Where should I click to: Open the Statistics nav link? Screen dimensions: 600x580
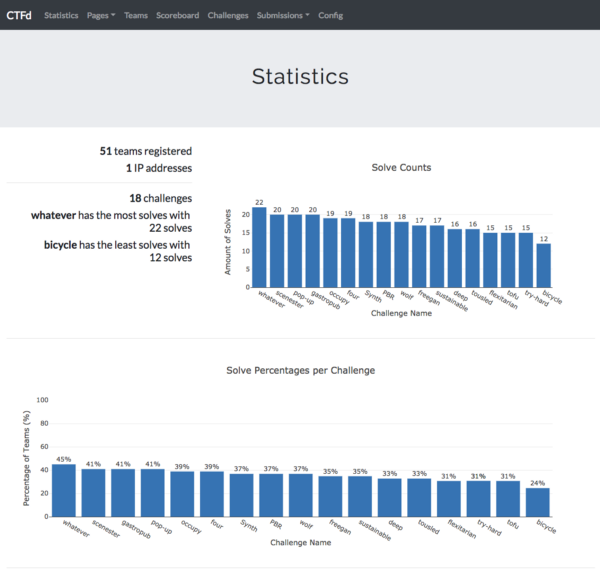(61, 15)
